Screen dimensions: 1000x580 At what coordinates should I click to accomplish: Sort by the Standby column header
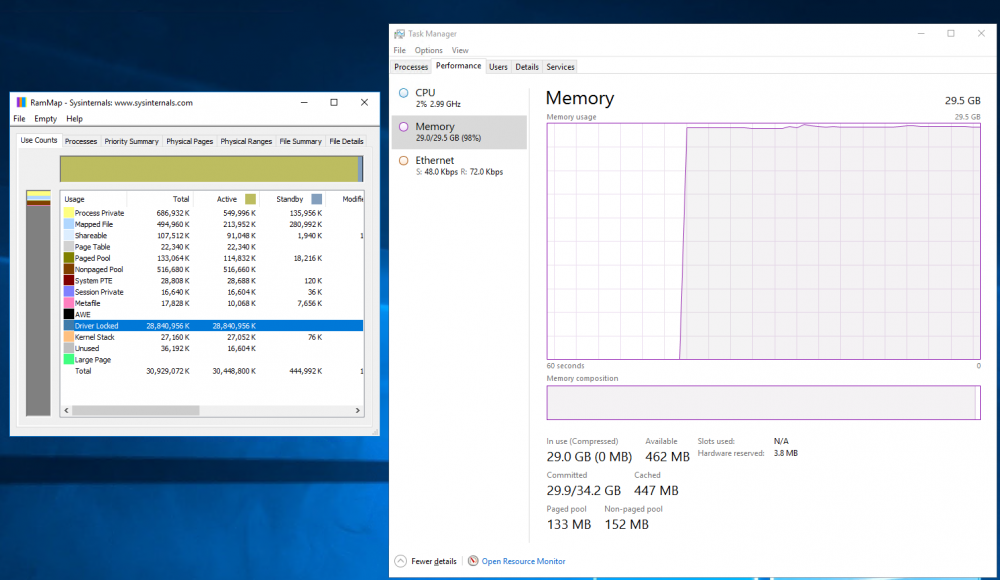coord(292,199)
